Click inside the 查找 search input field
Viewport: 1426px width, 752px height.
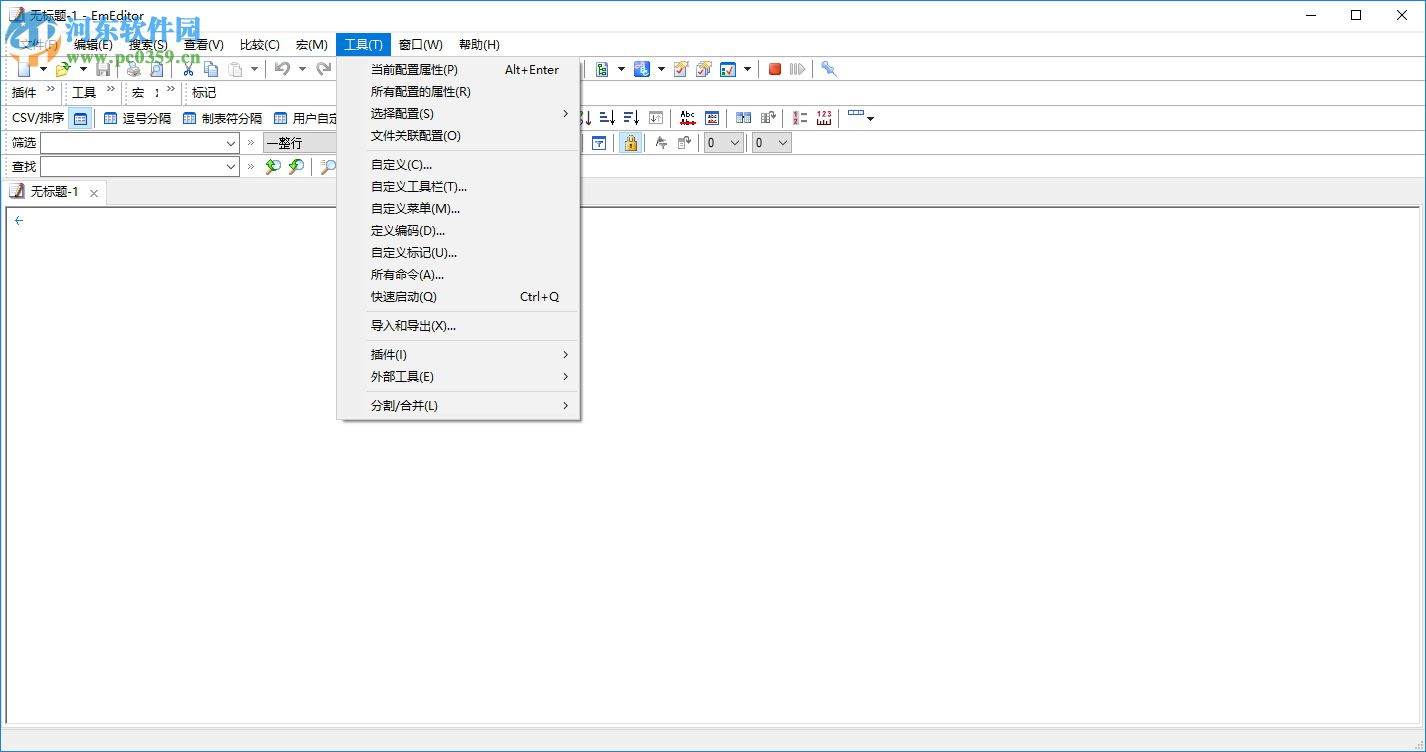click(x=135, y=166)
